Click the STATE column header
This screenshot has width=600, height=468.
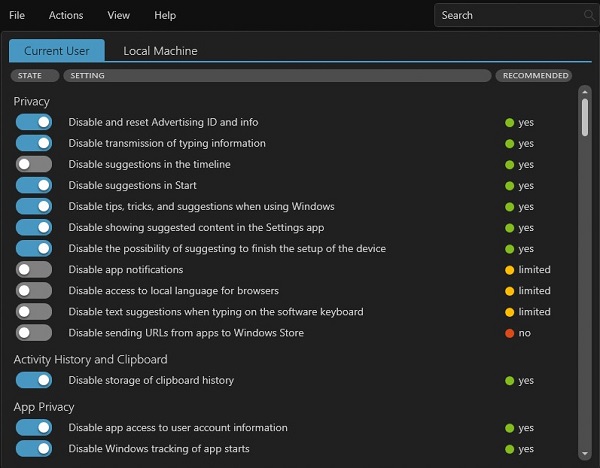tap(35, 75)
